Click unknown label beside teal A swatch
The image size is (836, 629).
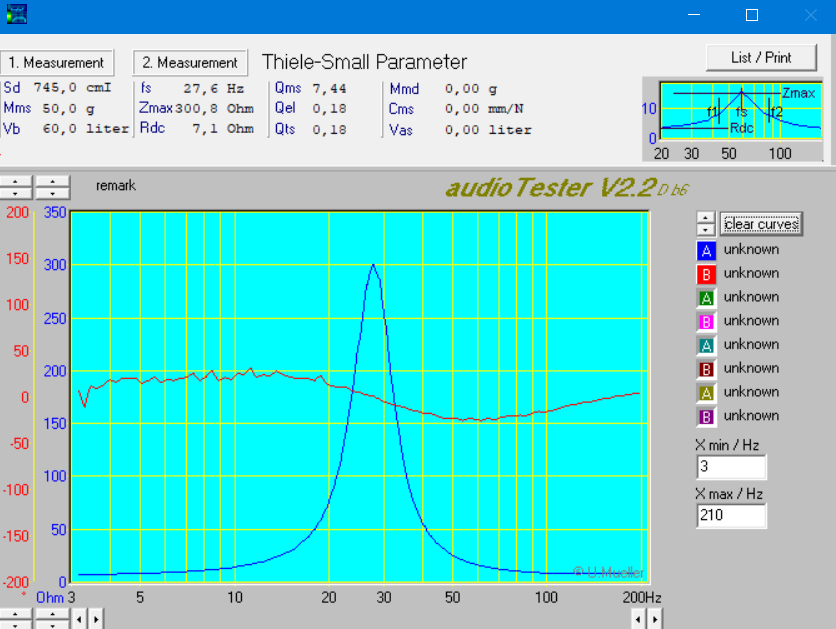pos(751,344)
